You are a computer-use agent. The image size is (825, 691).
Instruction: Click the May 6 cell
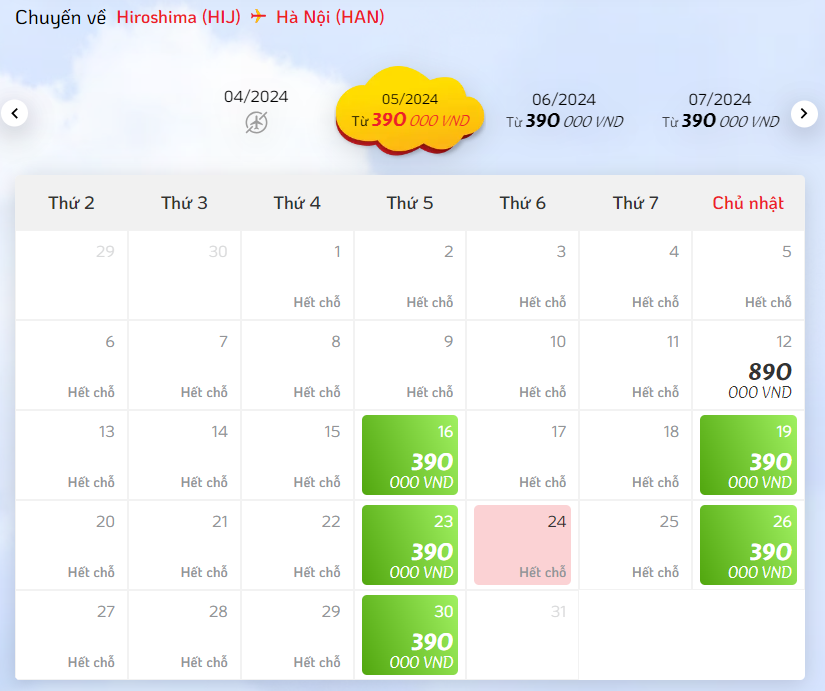[72, 365]
